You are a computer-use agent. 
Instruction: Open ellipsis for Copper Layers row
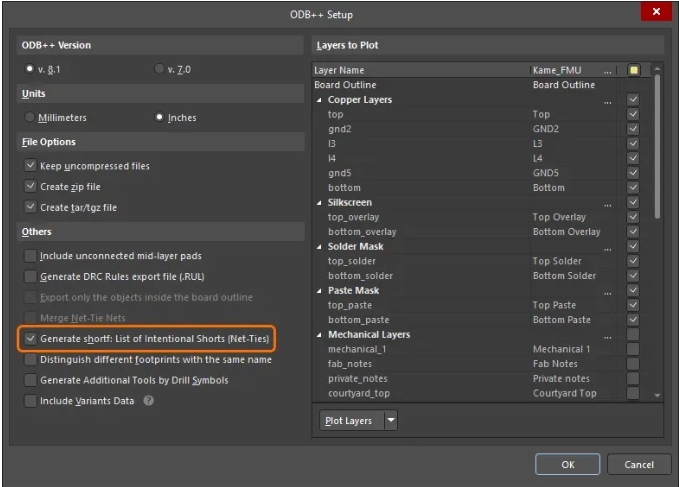pyautogui.click(x=608, y=102)
